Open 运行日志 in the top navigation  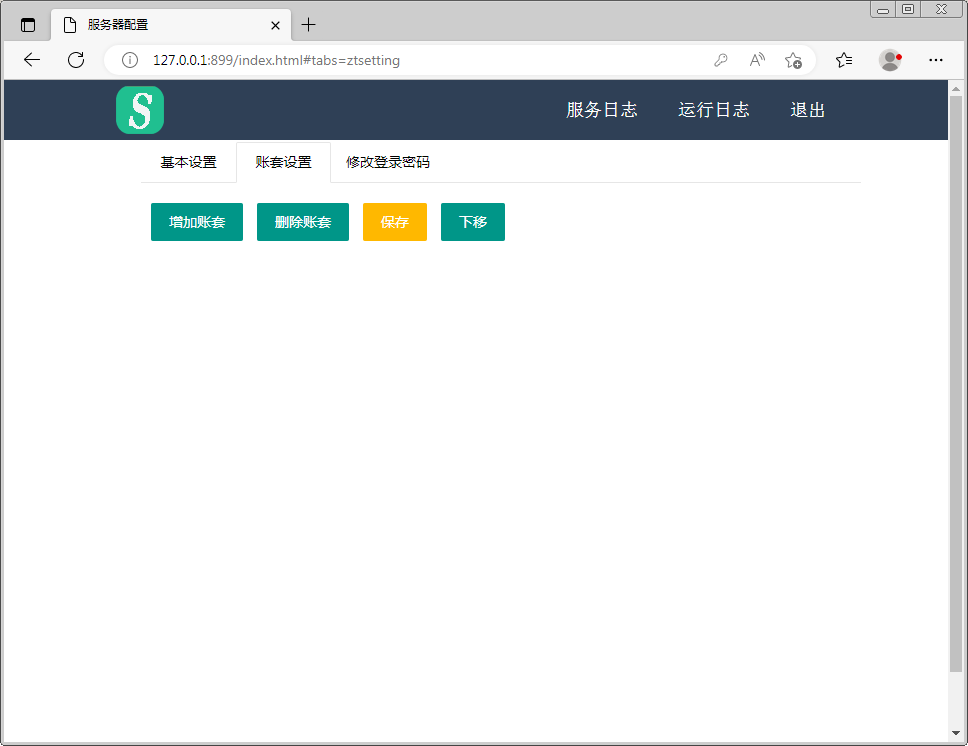(x=714, y=110)
